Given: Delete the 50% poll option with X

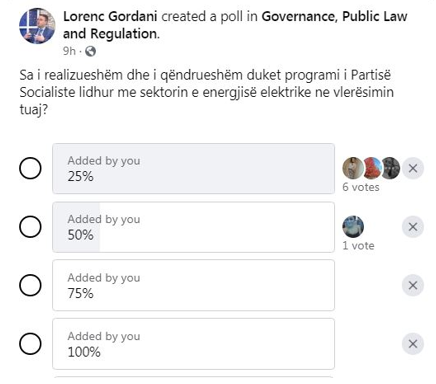Looking at the screenshot, I should (413, 227).
